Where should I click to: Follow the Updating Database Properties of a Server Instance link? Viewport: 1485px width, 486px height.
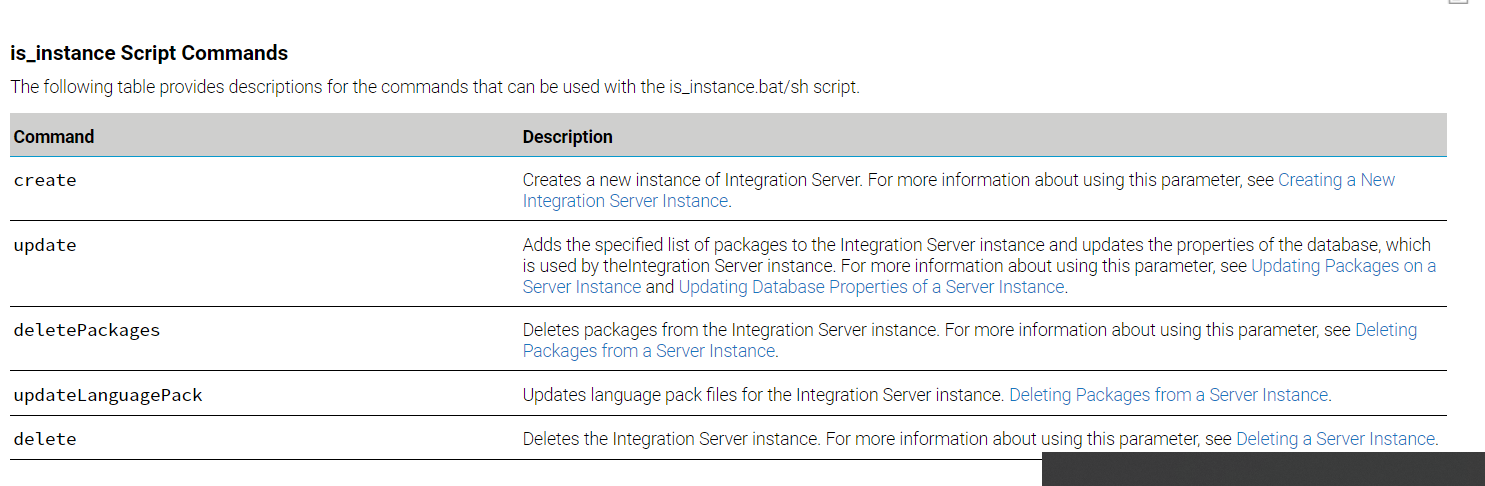click(871, 287)
